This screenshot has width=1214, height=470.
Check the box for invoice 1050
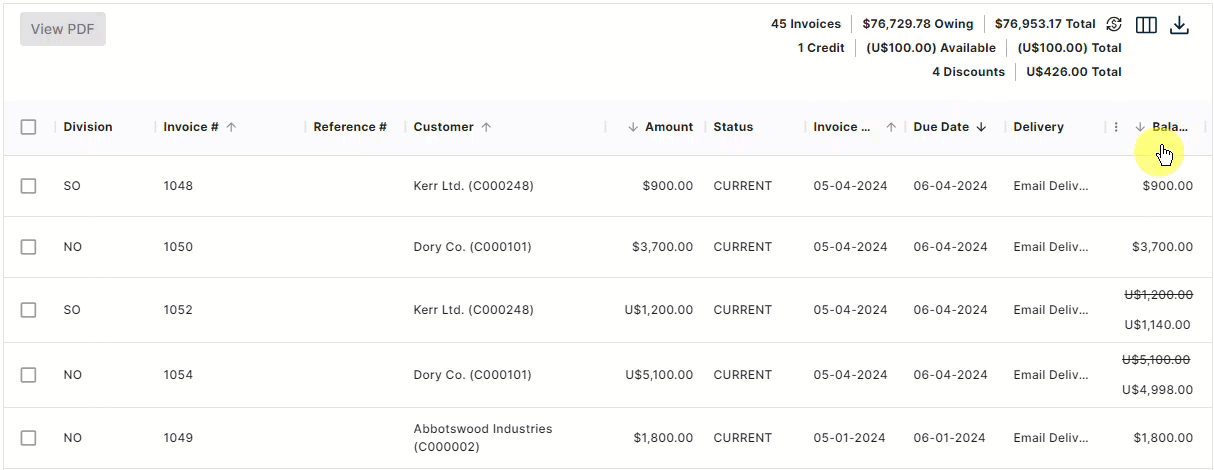(28, 247)
